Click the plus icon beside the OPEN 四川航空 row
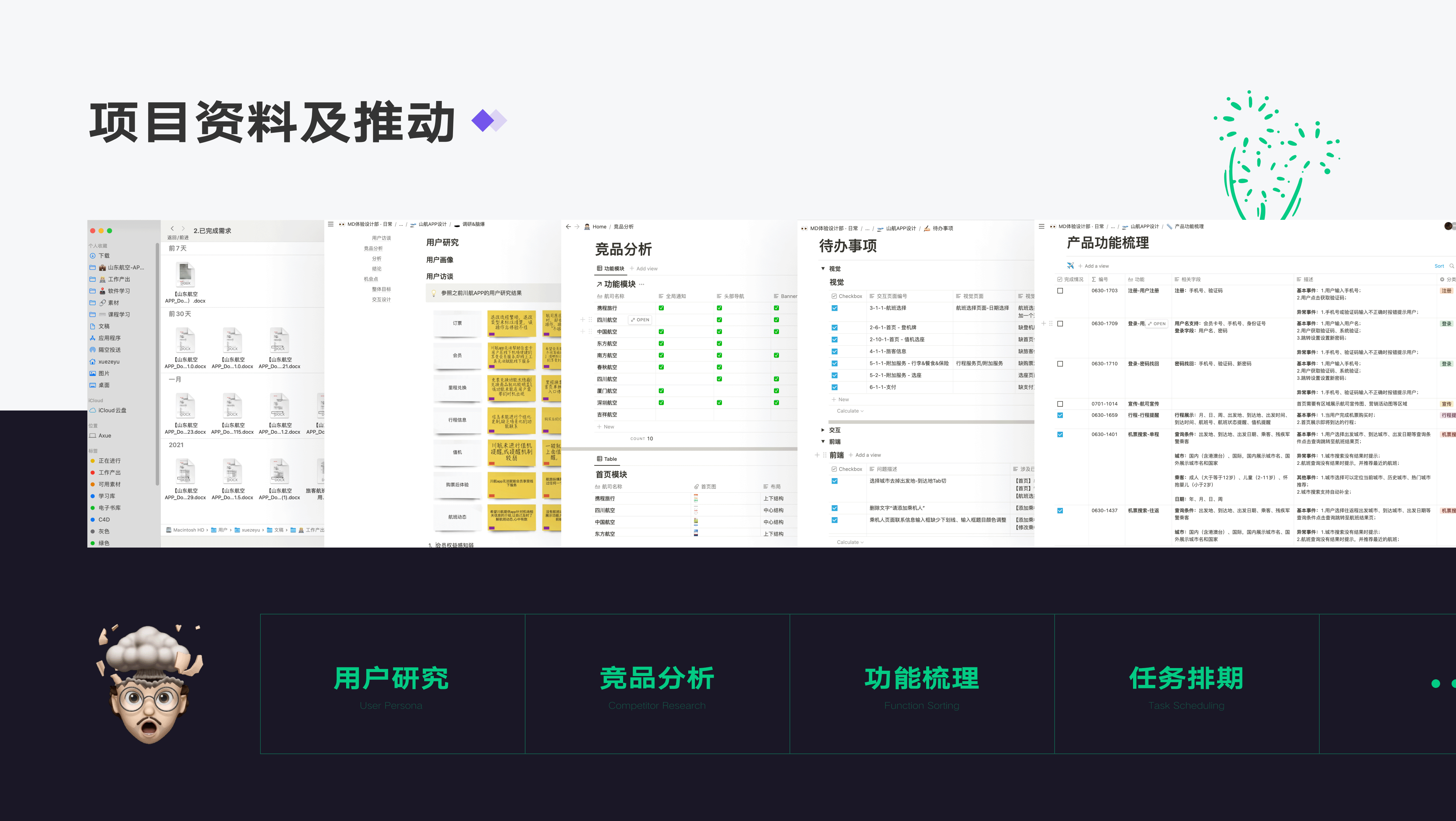Screen dimensions: 1456x821 point(583,319)
